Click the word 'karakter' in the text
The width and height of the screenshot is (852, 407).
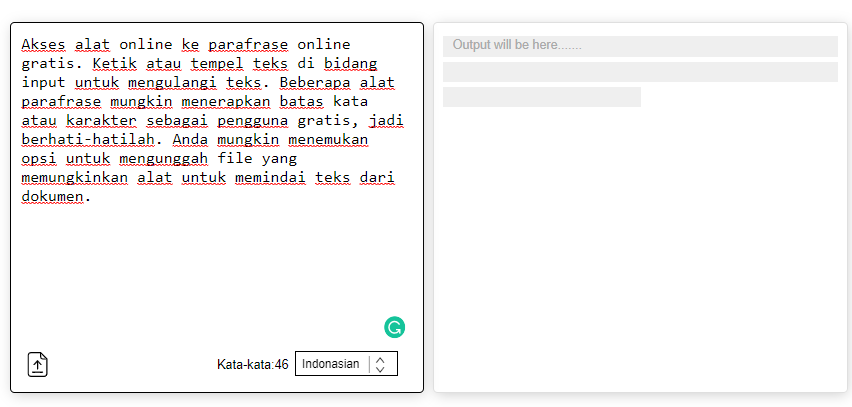[102, 120]
